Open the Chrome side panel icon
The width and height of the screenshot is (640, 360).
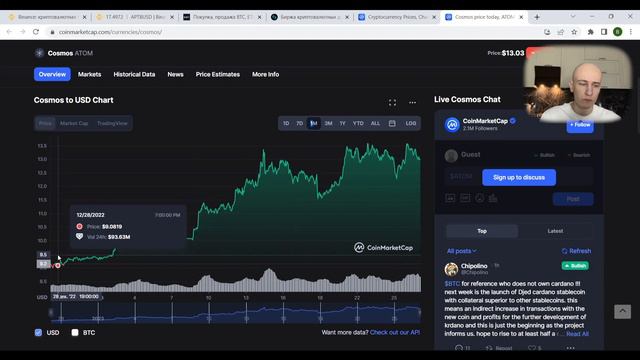tap(604, 32)
